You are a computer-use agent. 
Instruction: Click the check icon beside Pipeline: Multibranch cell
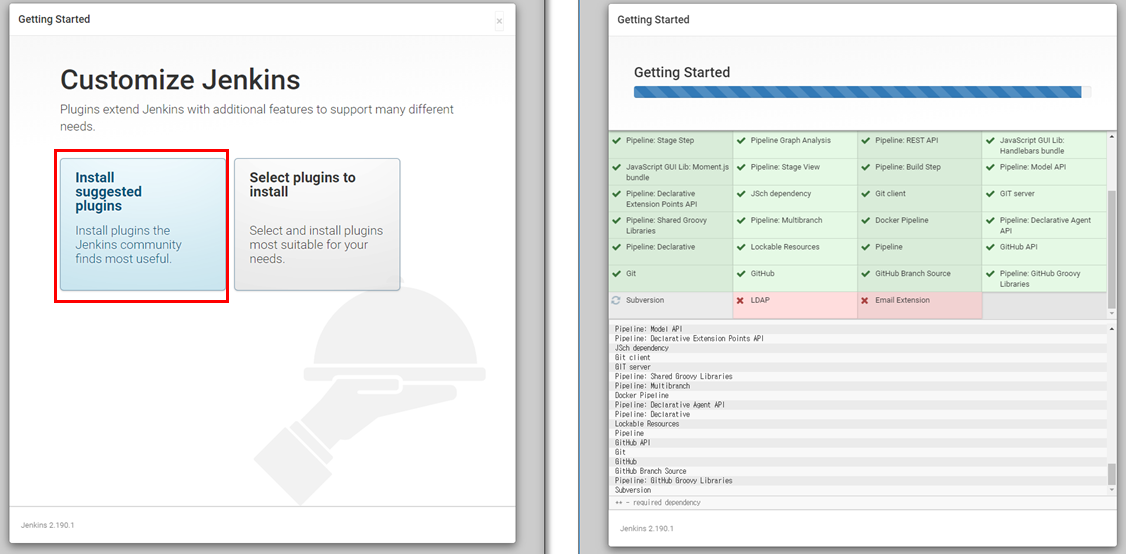coord(741,221)
